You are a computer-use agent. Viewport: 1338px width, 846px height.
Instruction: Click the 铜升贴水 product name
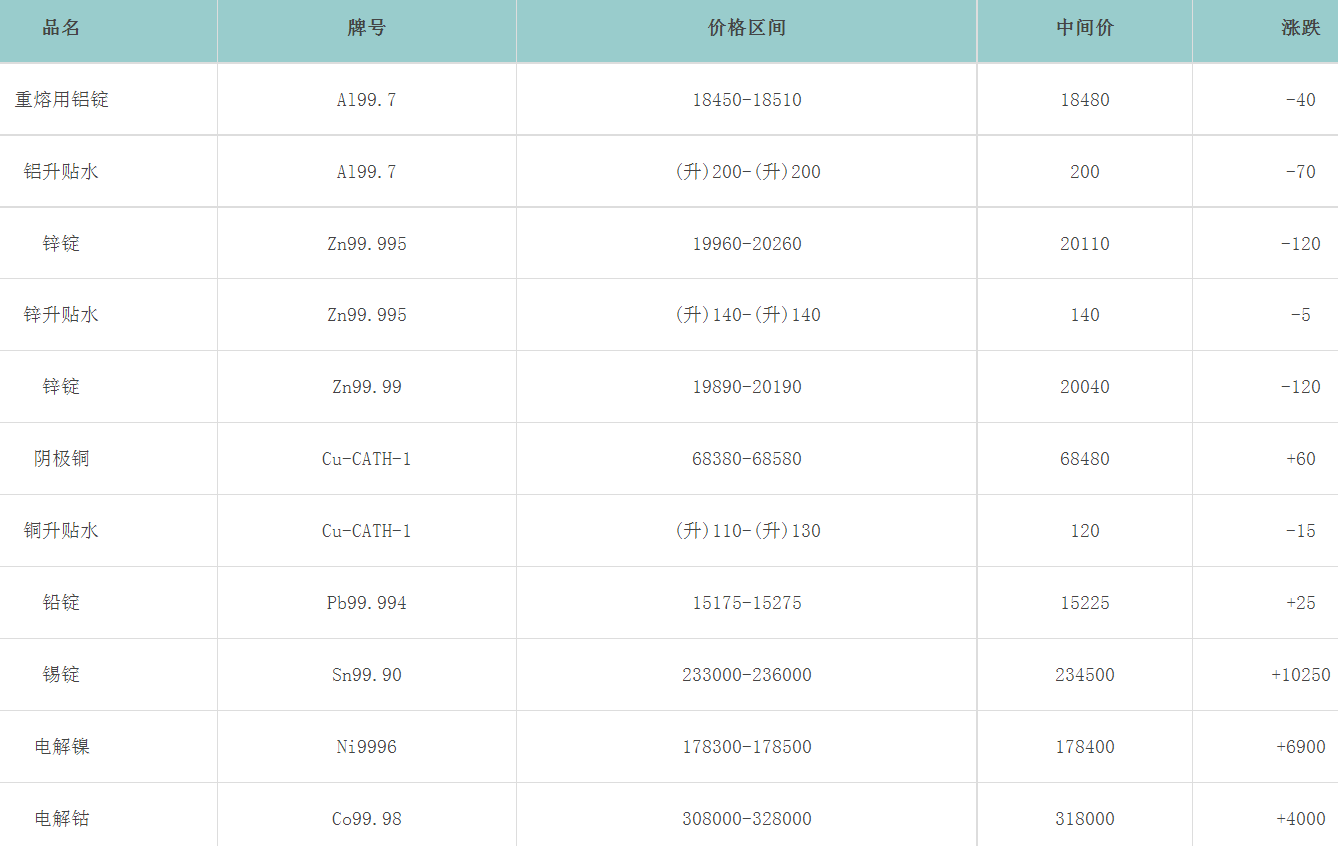61,531
